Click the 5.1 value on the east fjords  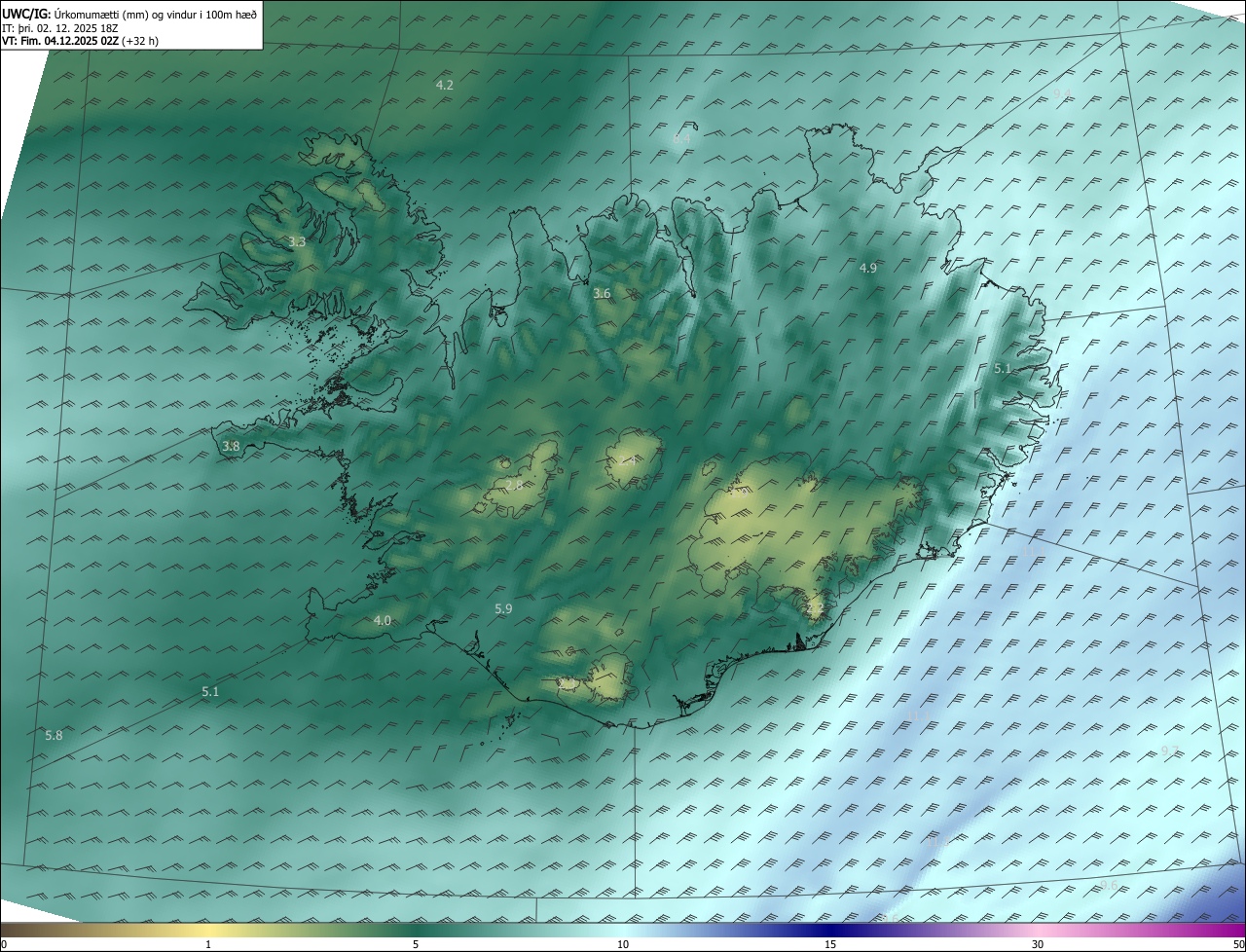pyautogui.click(x=1003, y=369)
